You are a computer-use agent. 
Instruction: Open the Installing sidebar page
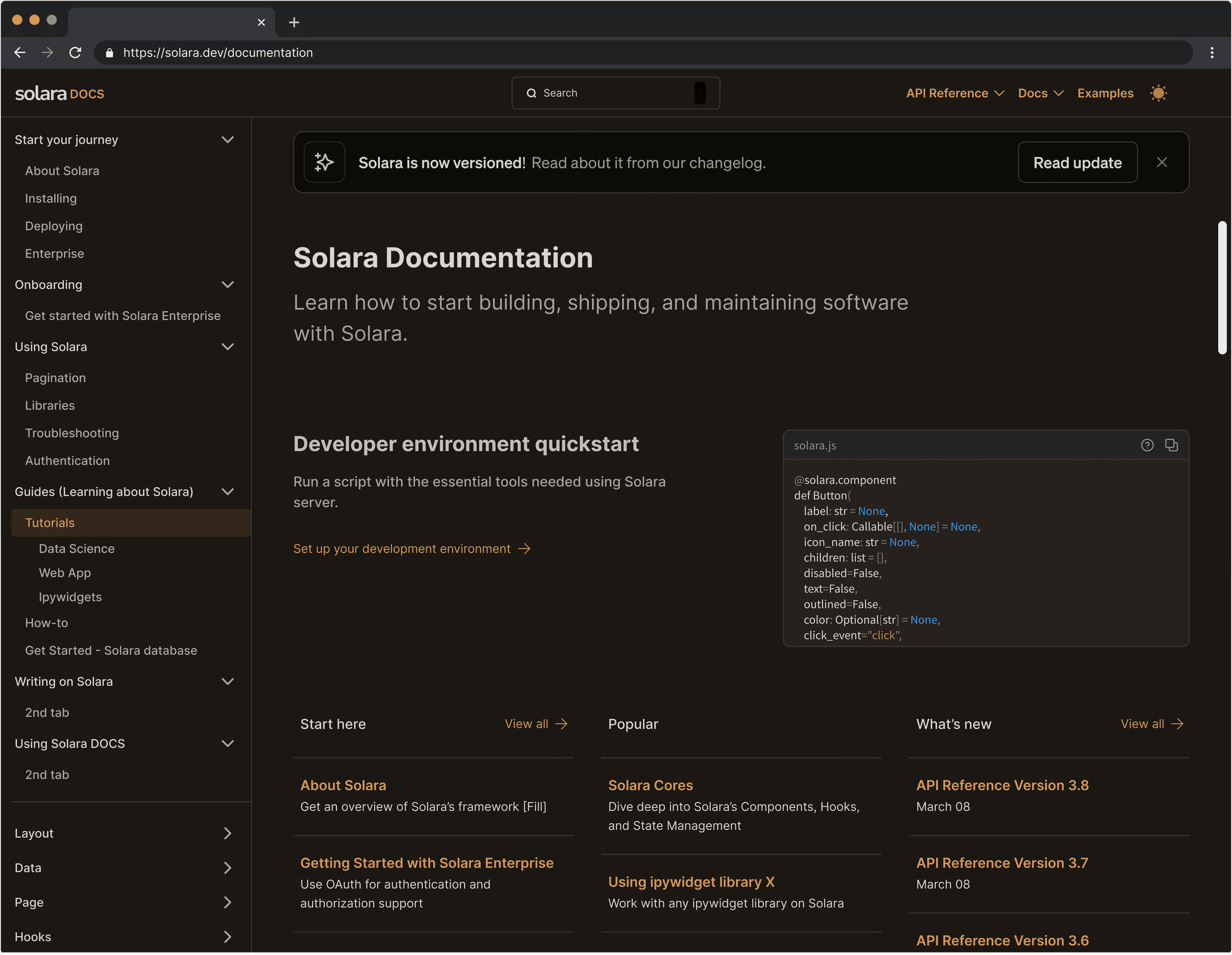click(51, 198)
